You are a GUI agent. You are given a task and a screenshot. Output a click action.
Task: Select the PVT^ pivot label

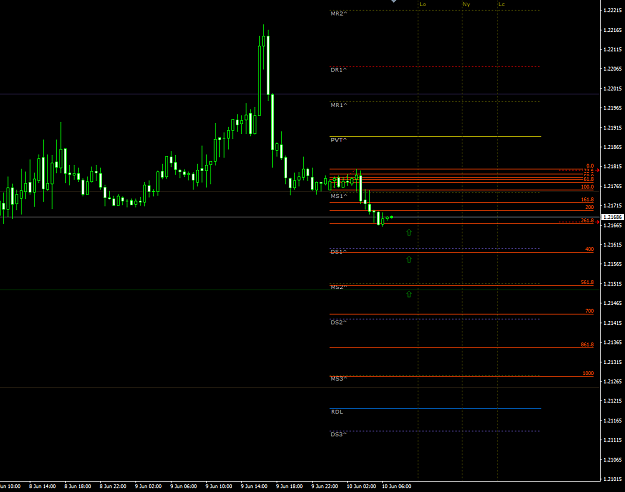click(338, 140)
